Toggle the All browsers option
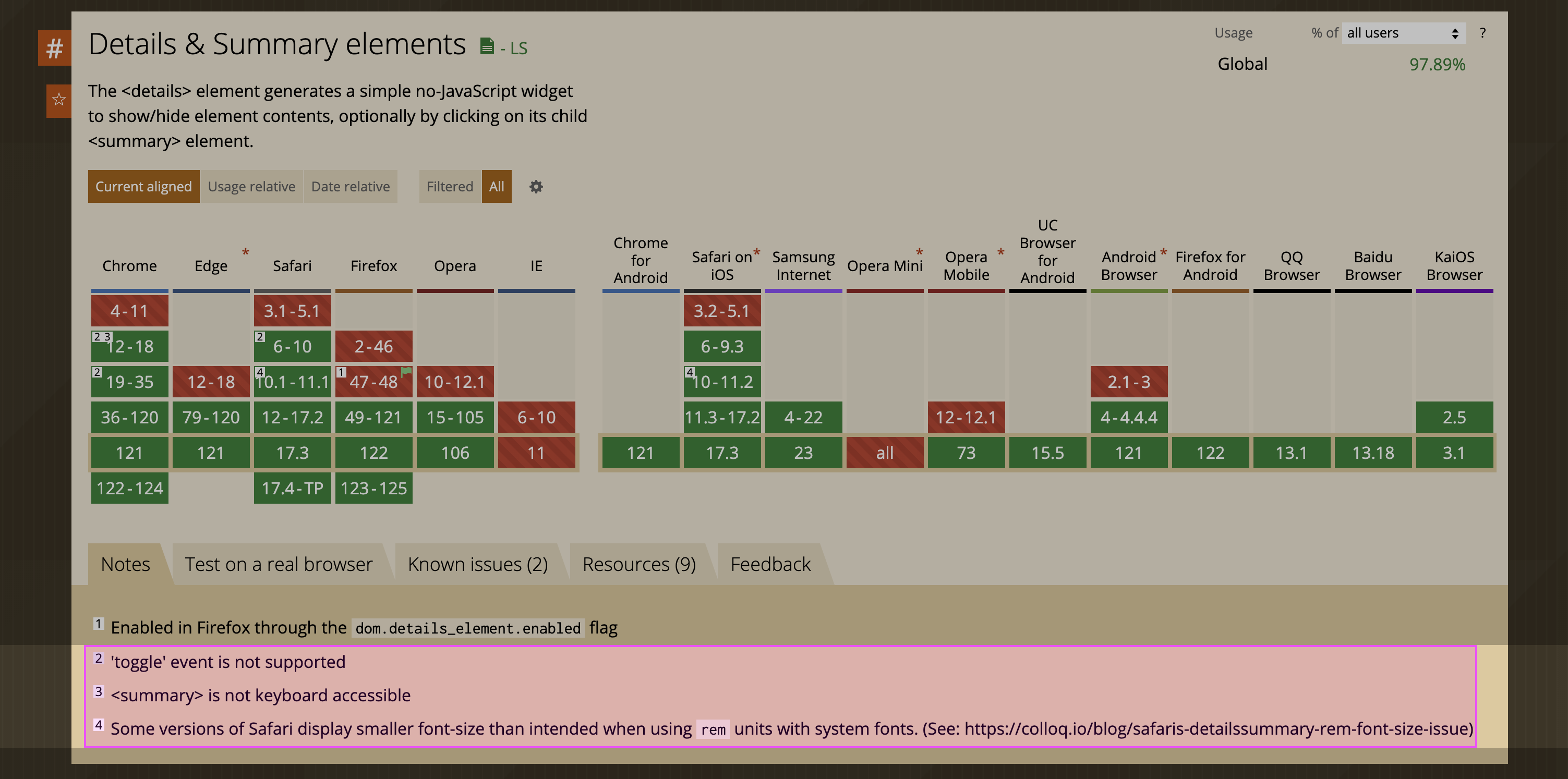Screen dimensions: 1568x779 coord(497,187)
